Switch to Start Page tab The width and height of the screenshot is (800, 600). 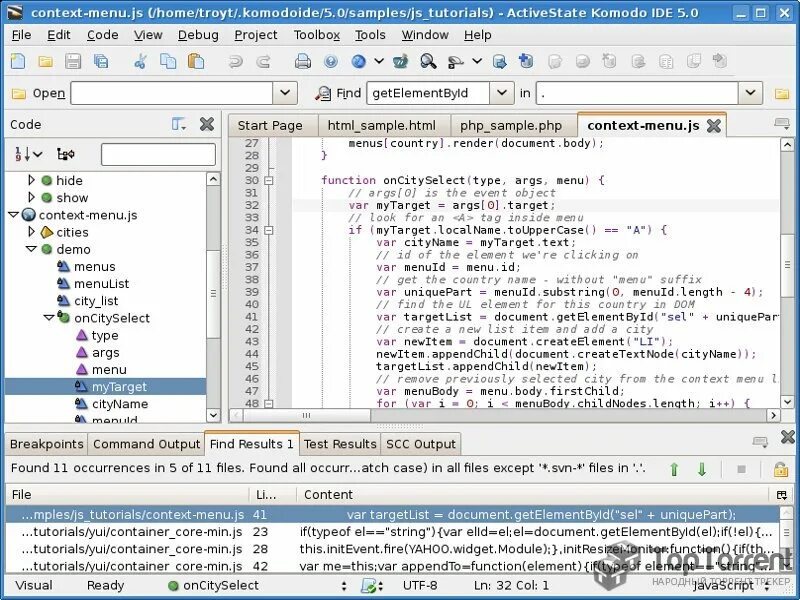270,126
